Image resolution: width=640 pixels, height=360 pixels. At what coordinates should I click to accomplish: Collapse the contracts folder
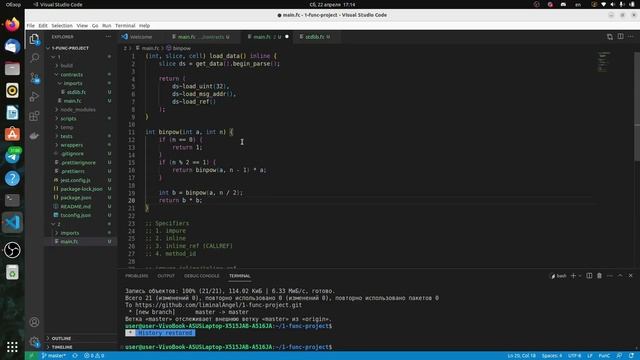pos(71,75)
